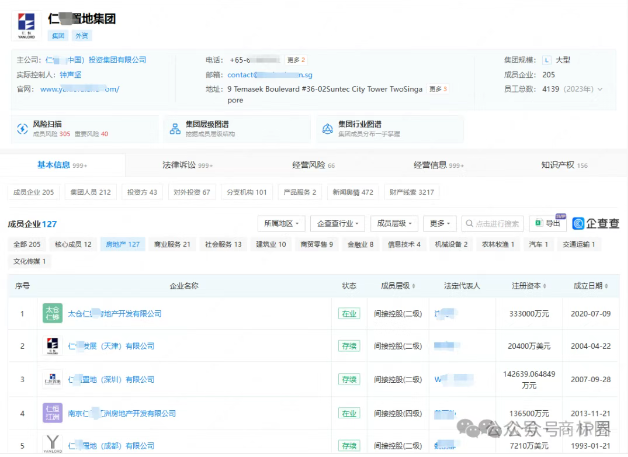Image resolution: width=628 pixels, height=457 pixels.
Task: Select the 全部 205 industry filter
Action: pos(26,244)
